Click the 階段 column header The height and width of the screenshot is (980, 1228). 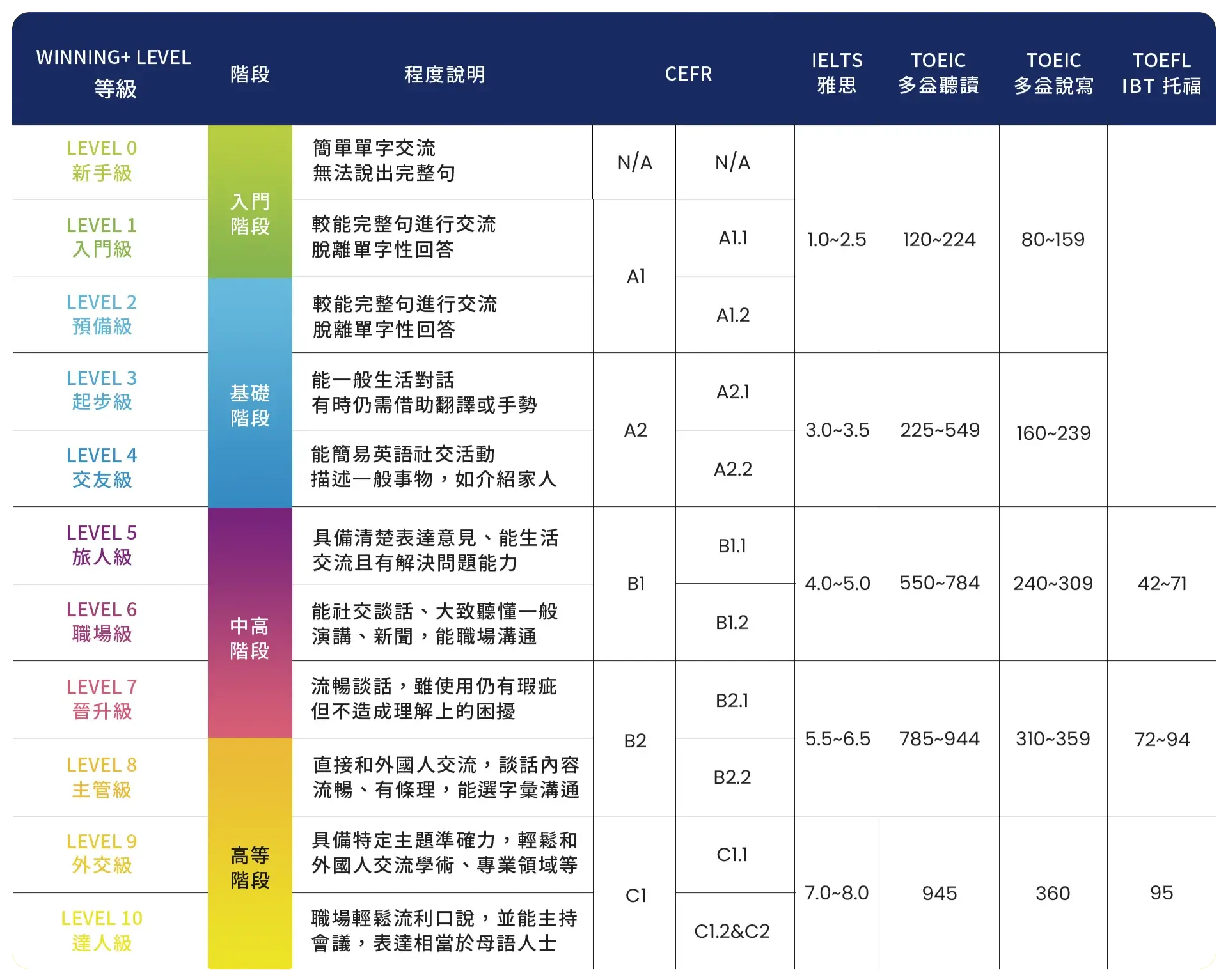(250, 74)
